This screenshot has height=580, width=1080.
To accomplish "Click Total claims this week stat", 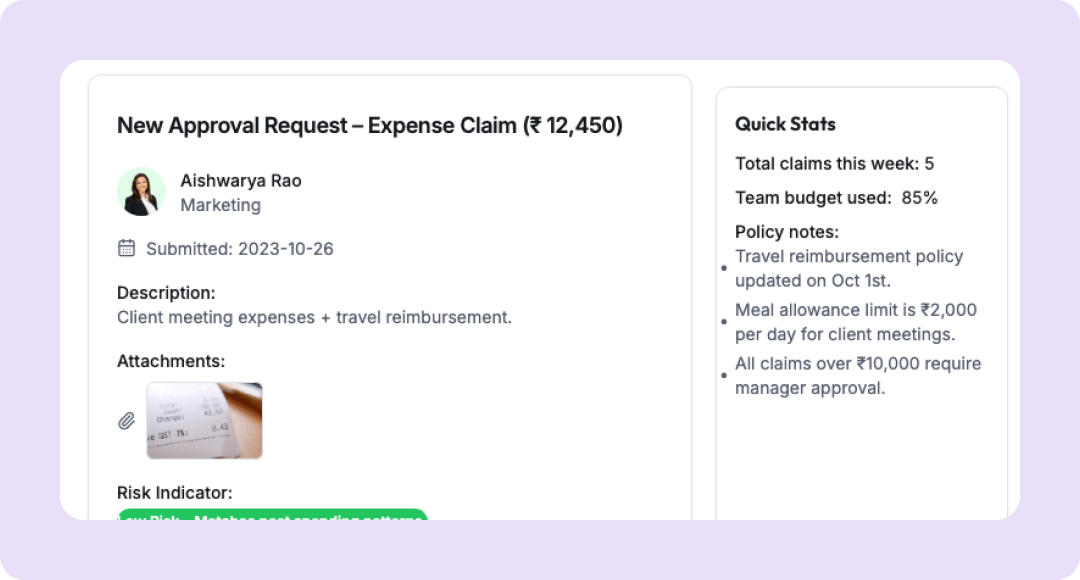I will tap(834, 164).
